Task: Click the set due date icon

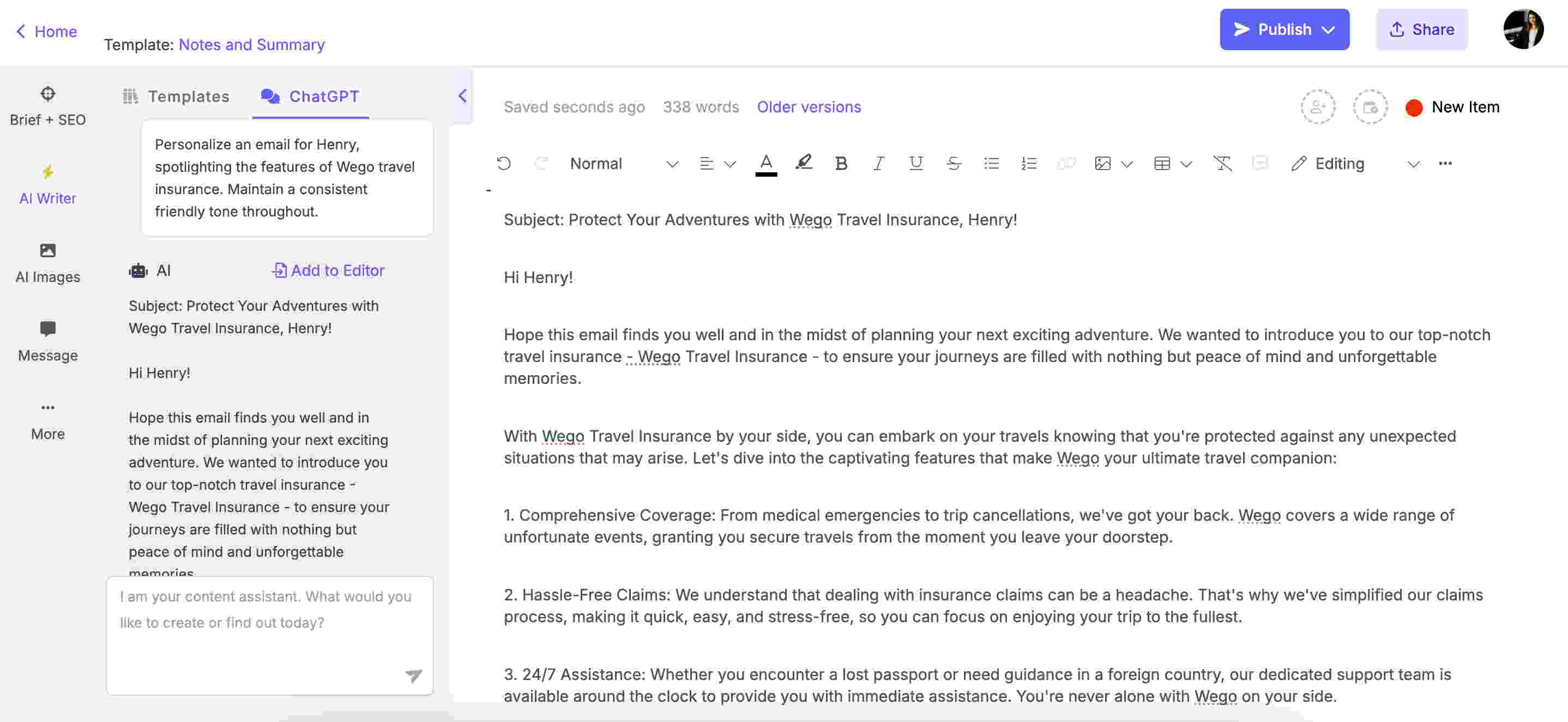Action: tap(1370, 106)
